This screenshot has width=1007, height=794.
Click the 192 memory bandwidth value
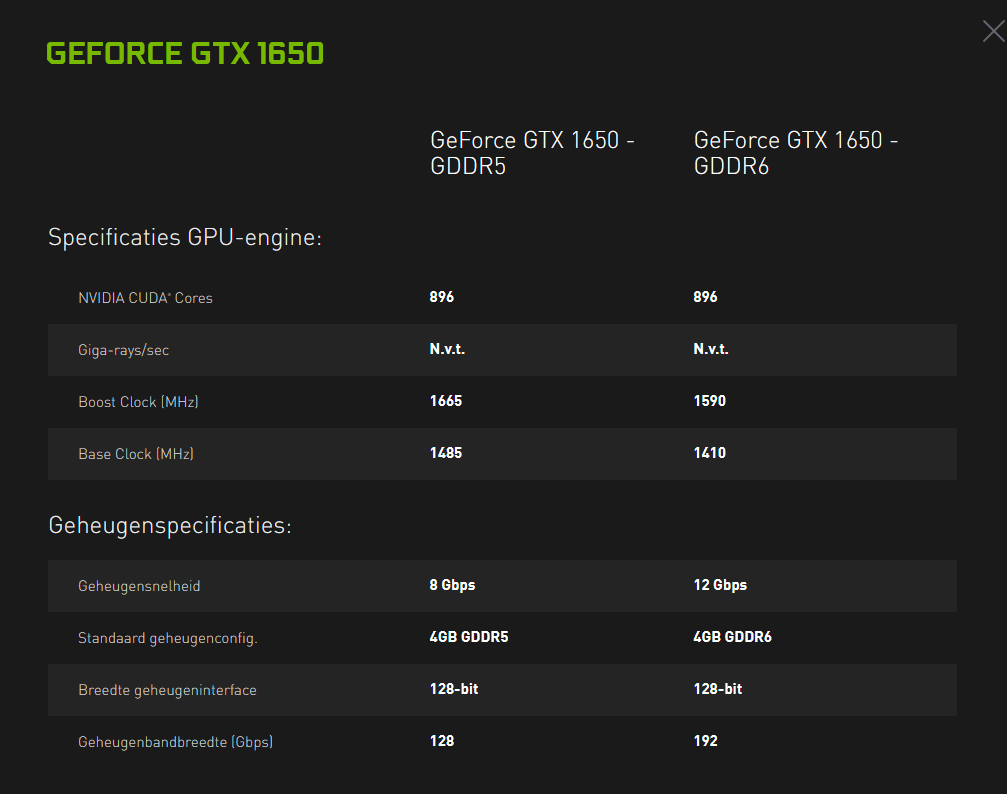click(x=706, y=741)
